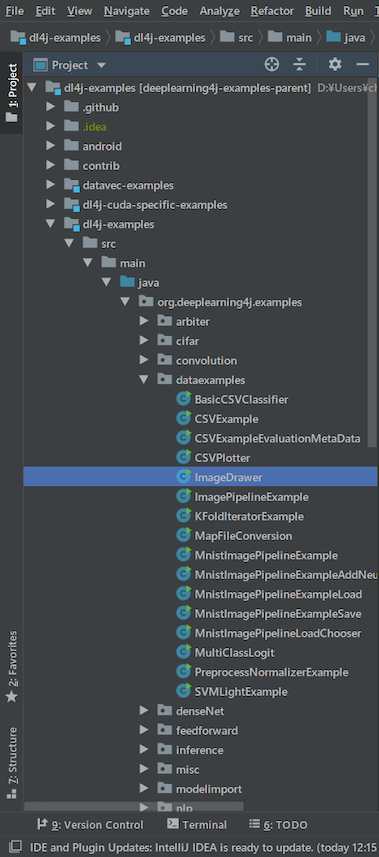This screenshot has height=857, width=379.
Task: Click the Favorites star icon on sidebar
Action: tap(11, 696)
